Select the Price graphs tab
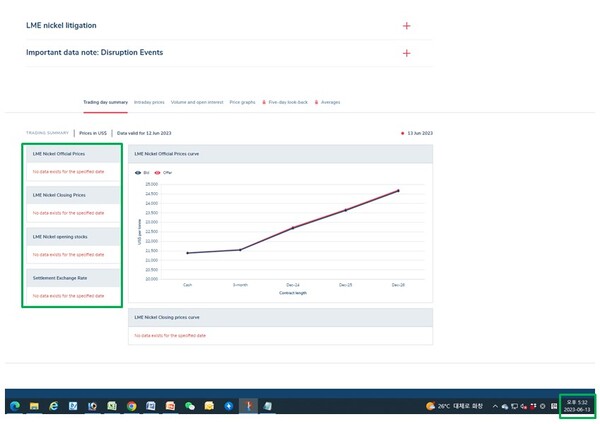 coord(242,102)
